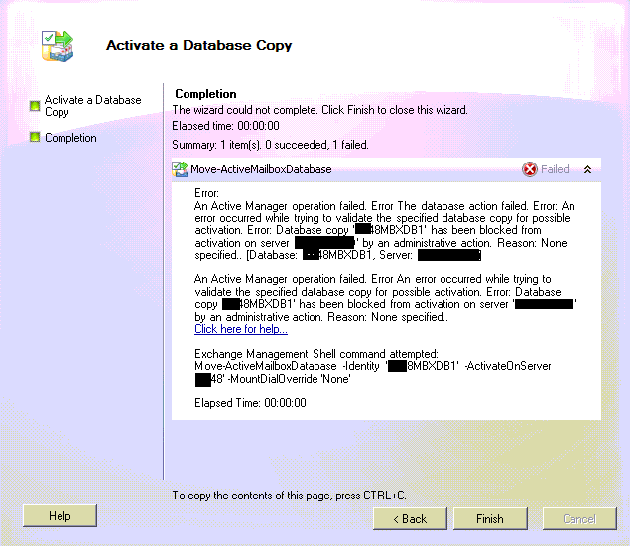Click Elapsed Time: 00:00:00 in details pane

(250, 403)
